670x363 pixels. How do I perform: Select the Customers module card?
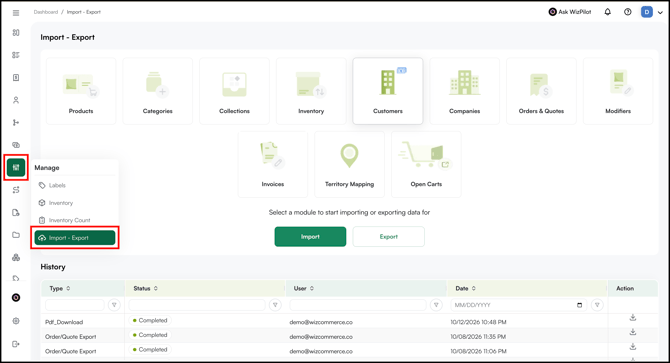click(x=388, y=91)
